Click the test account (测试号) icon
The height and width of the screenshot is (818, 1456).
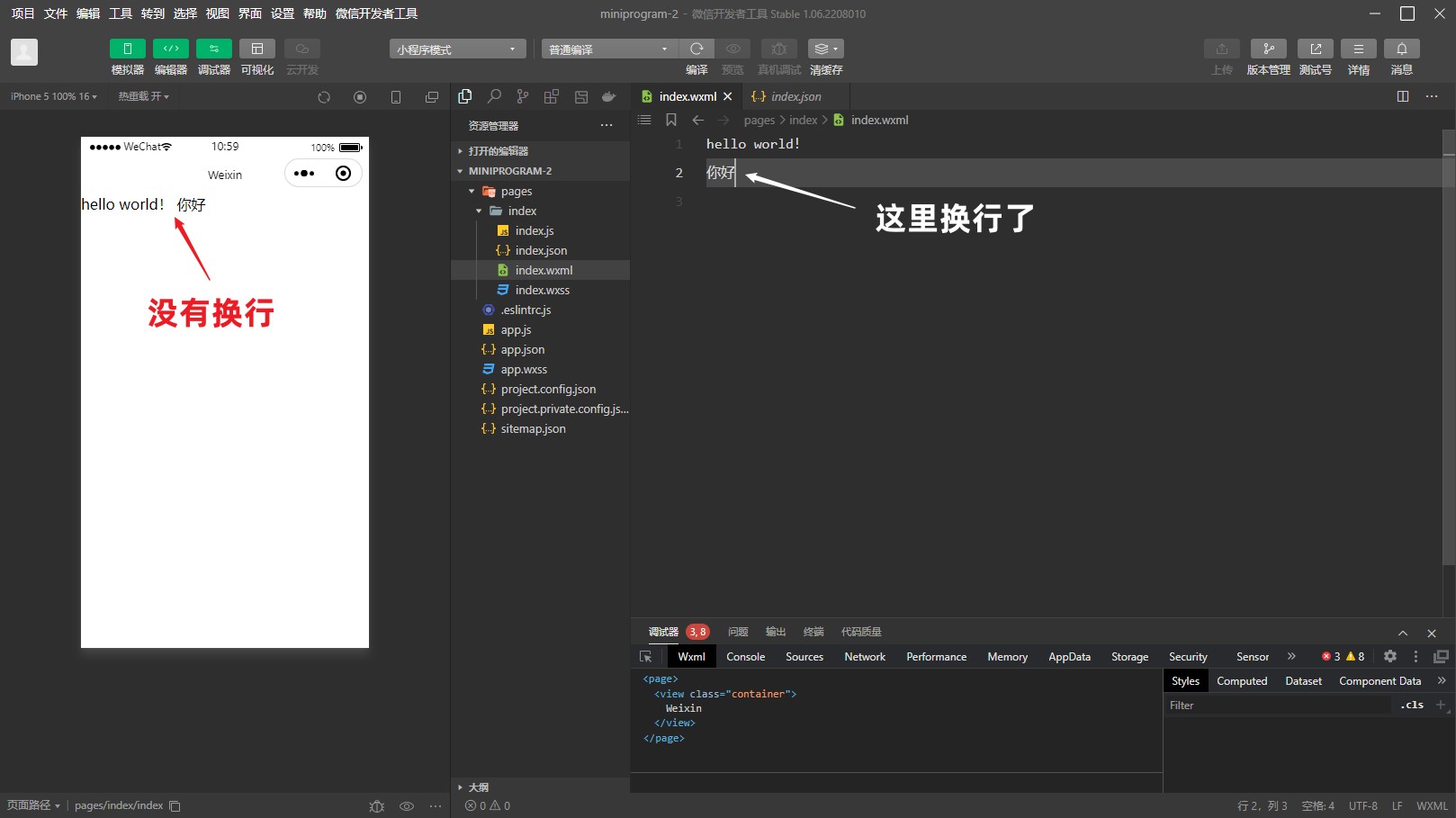[x=1316, y=49]
